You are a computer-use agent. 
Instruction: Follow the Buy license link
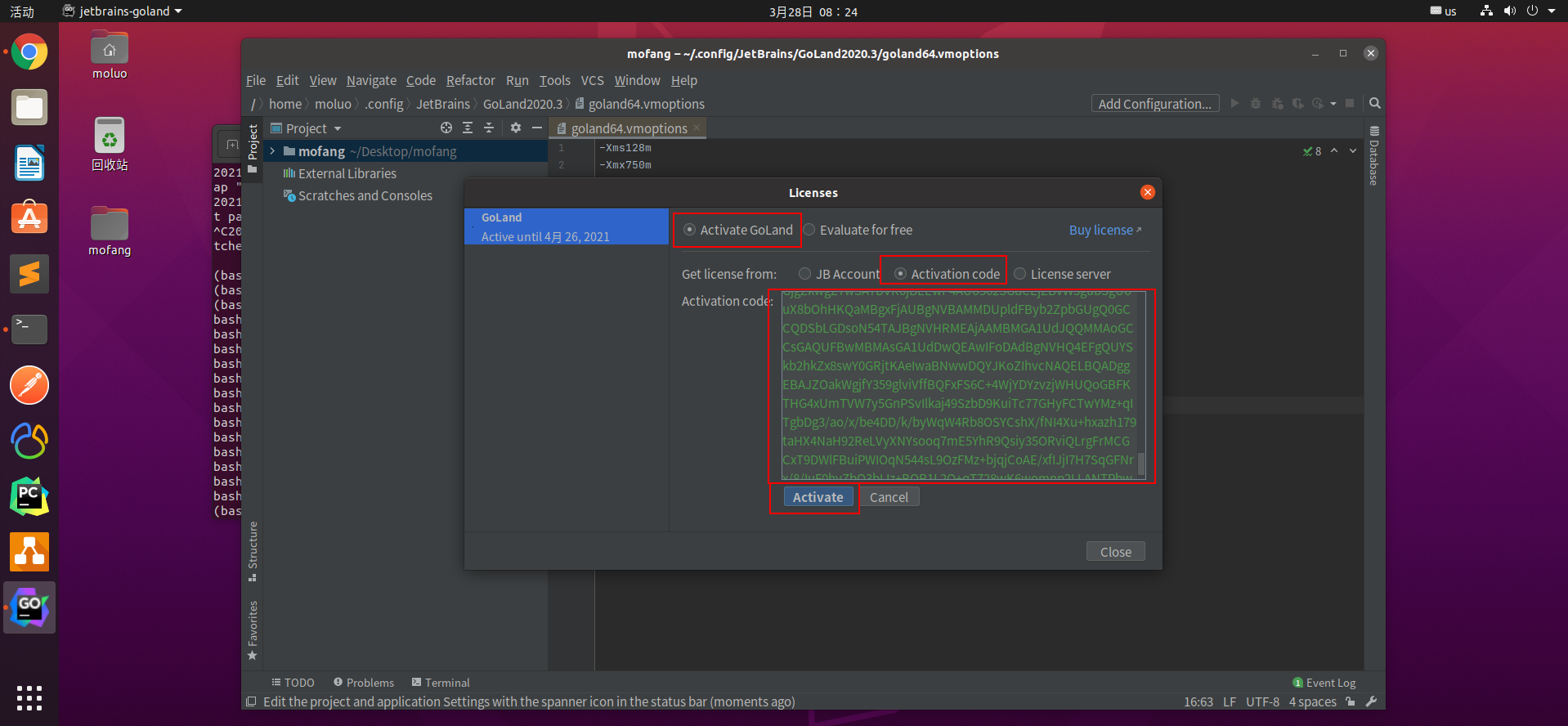[1105, 230]
